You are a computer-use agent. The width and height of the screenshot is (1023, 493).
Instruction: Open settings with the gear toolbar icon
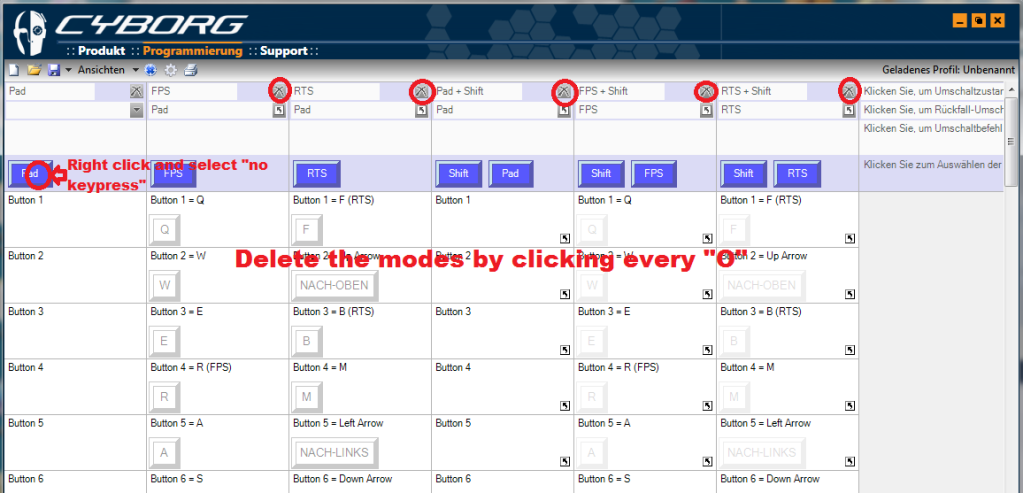(170, 70)
